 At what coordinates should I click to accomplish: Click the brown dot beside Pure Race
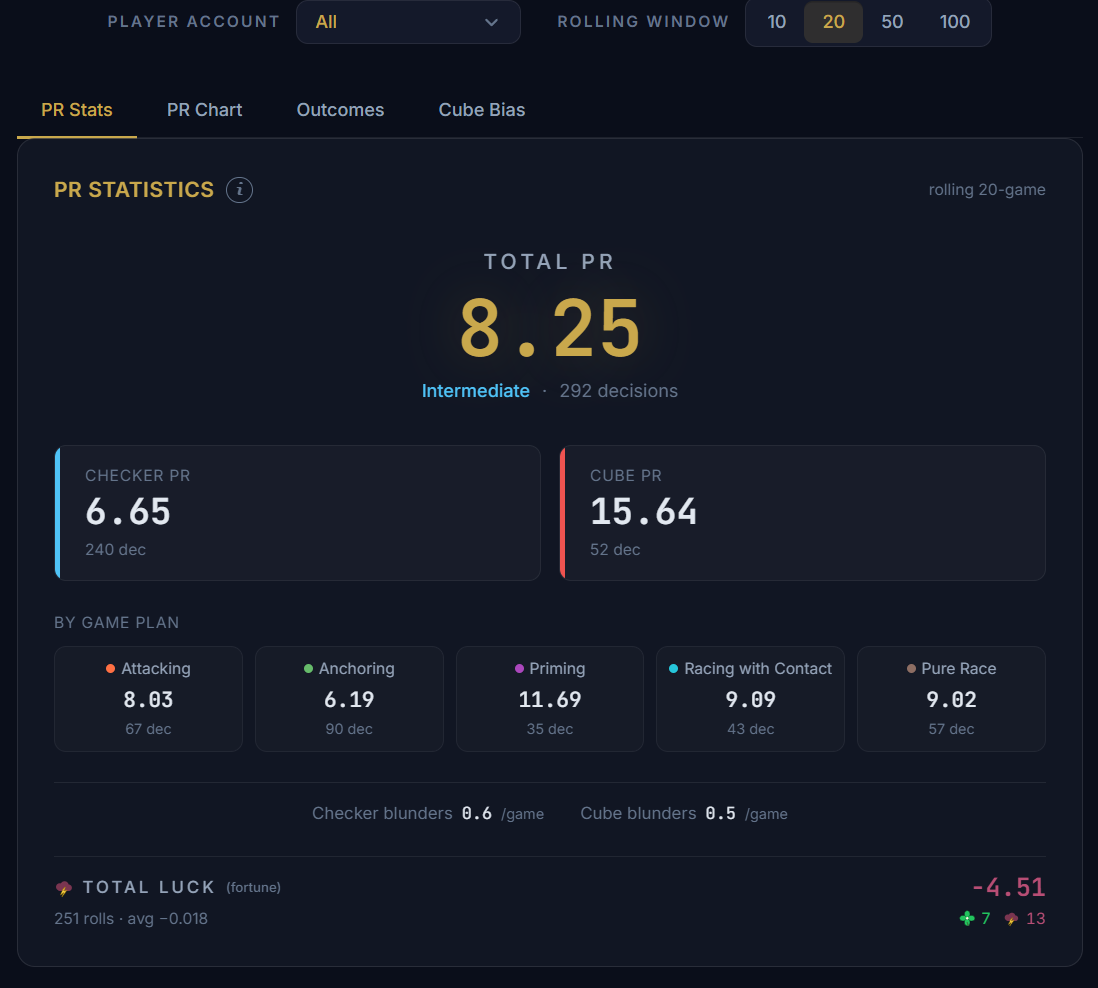click(911, 669)
